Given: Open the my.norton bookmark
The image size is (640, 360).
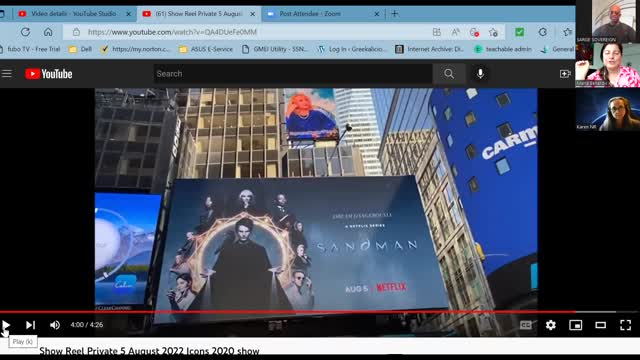Looking at the screenshot, I should pos(135,49).
